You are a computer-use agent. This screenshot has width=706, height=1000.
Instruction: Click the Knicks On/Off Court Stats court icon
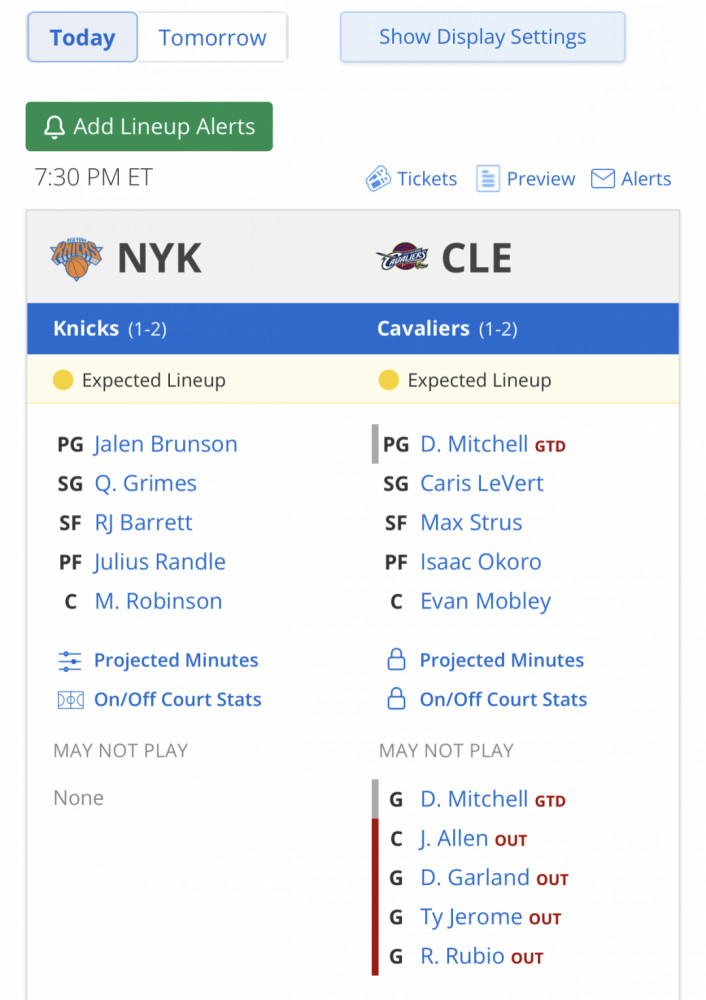[70, 700]
